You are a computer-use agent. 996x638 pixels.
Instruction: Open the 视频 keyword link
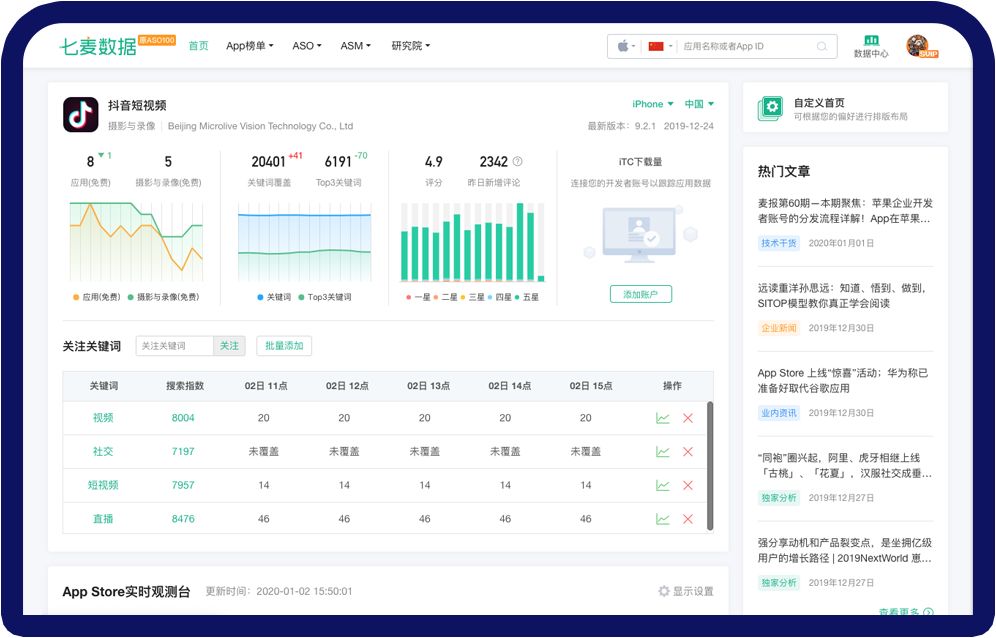point(103,417)
